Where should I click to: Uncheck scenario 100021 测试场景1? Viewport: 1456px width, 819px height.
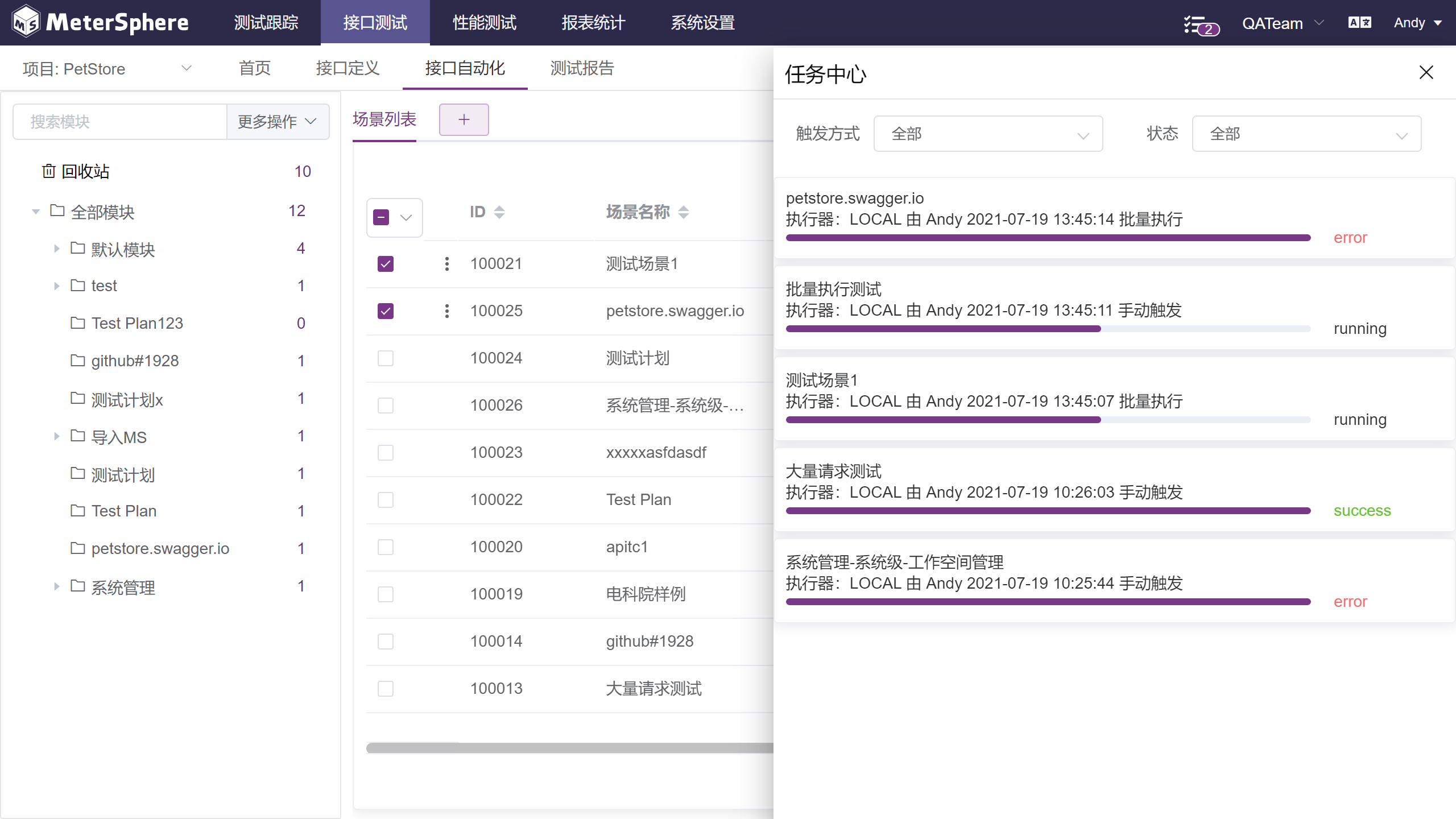click(x=386, y=264)
